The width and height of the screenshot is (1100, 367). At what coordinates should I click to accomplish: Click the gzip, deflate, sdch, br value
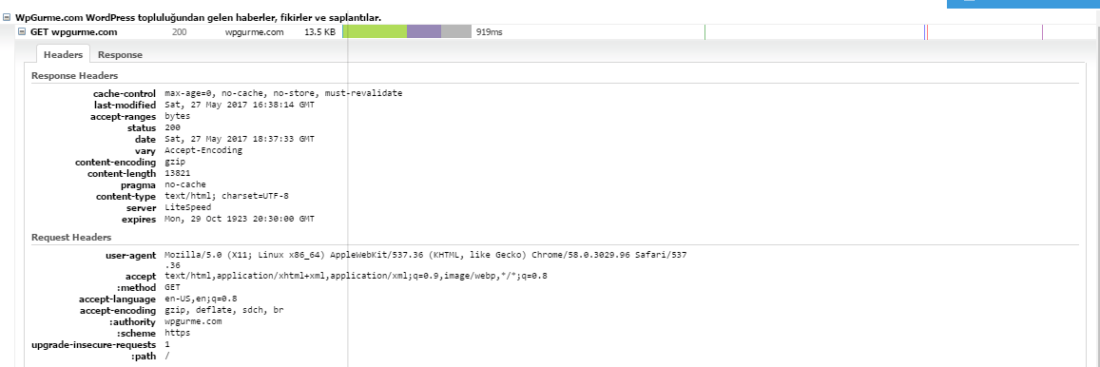point(224,310)
